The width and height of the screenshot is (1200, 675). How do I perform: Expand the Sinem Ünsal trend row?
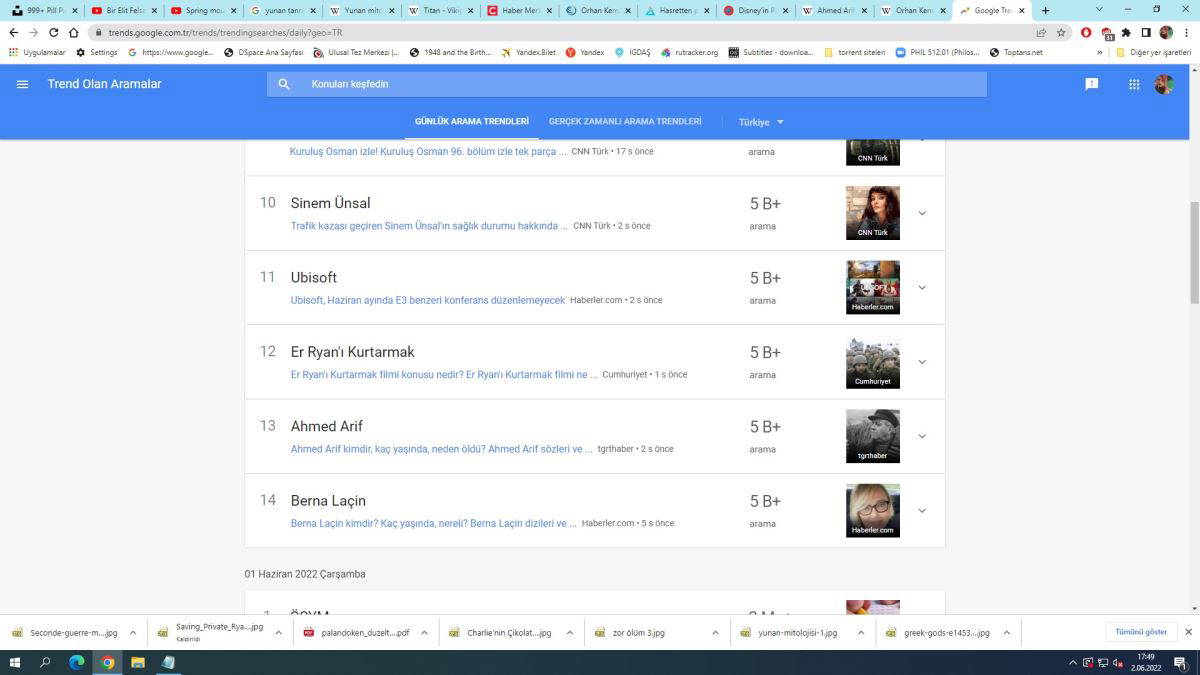click(922, 213)
